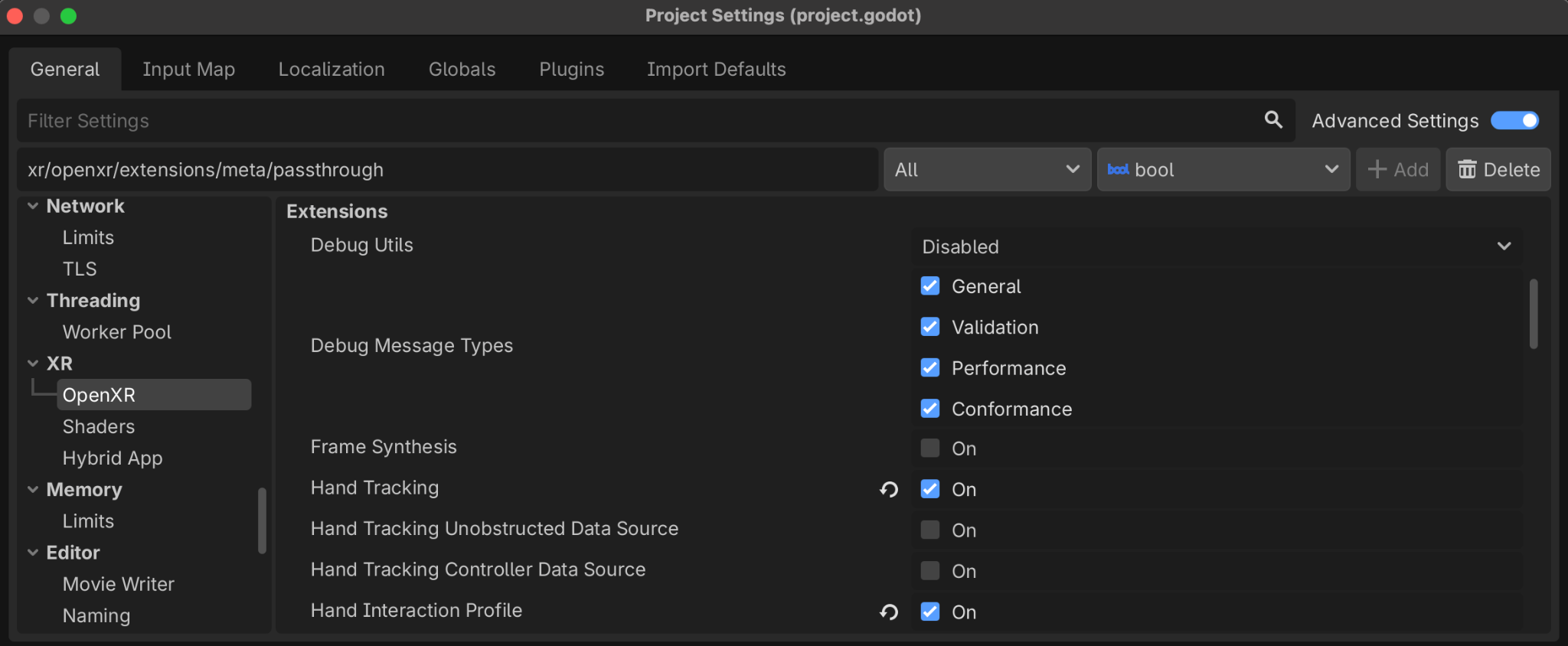Open the Plugins tab
Image resolution: width=1568 pixels, height=646 pixels.
tap(571, 69)
